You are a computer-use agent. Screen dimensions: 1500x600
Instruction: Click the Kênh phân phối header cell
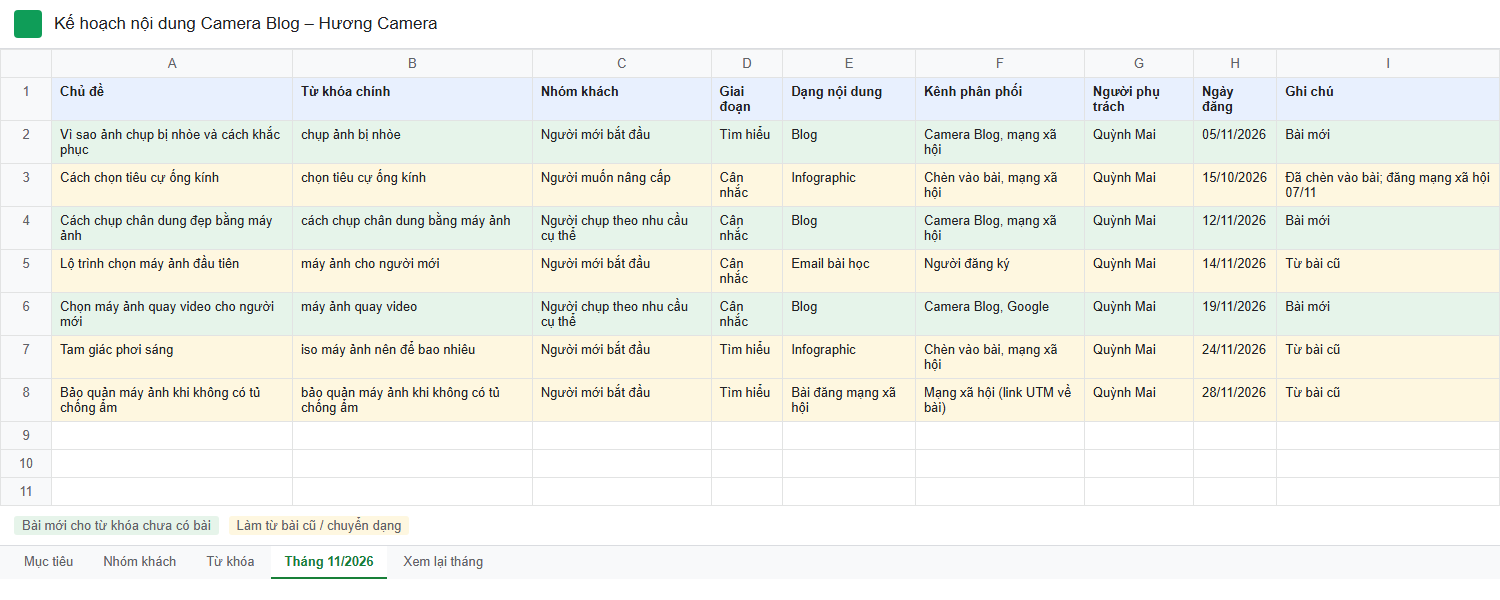click(x=1000, y=99)
